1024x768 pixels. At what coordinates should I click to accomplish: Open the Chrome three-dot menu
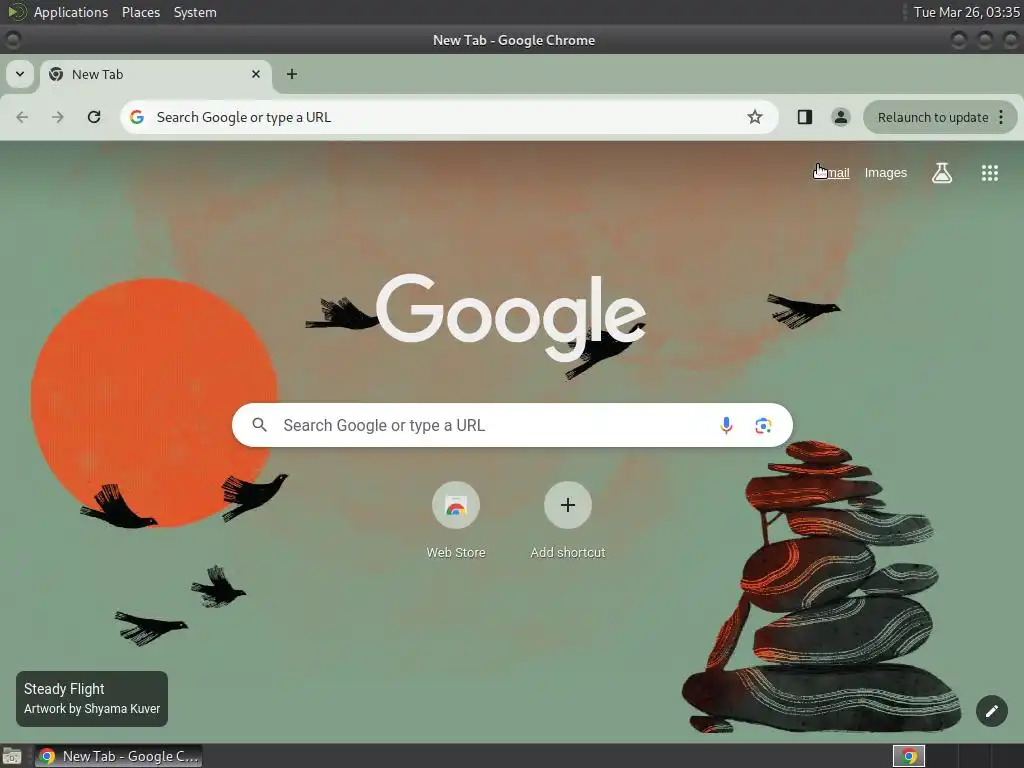tap(1001, 117)
